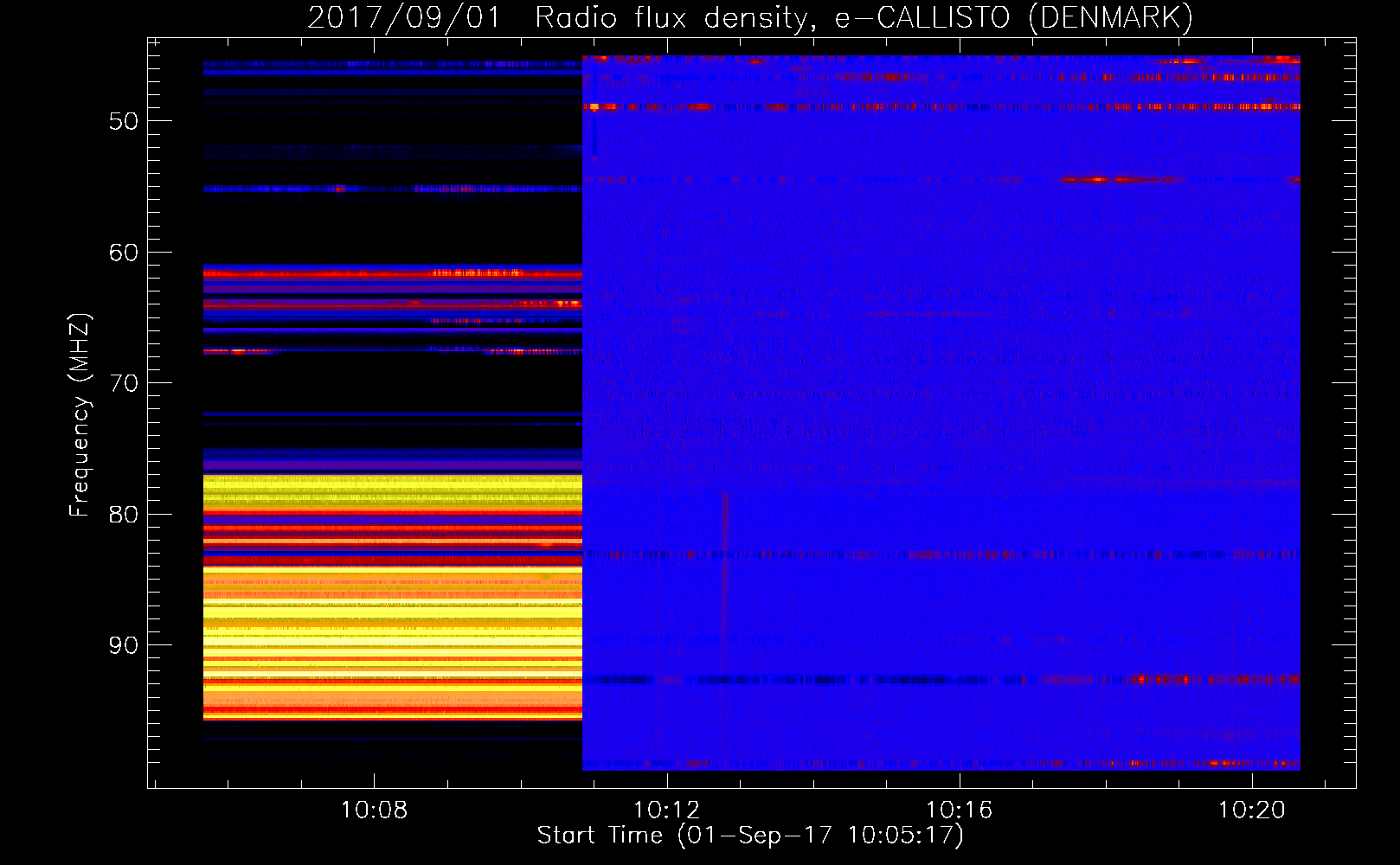Click the 10:20 time tick label

[1252, 810]
